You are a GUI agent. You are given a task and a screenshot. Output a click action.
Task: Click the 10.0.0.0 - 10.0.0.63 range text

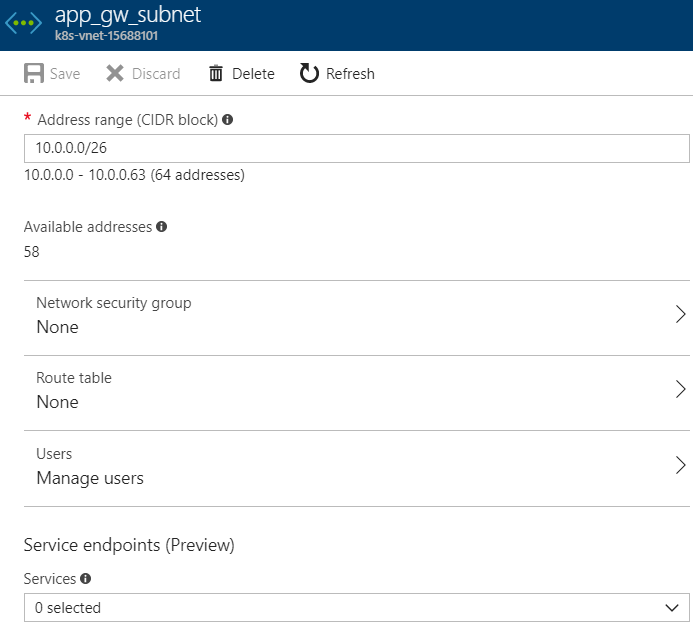(x=134, y=175)
